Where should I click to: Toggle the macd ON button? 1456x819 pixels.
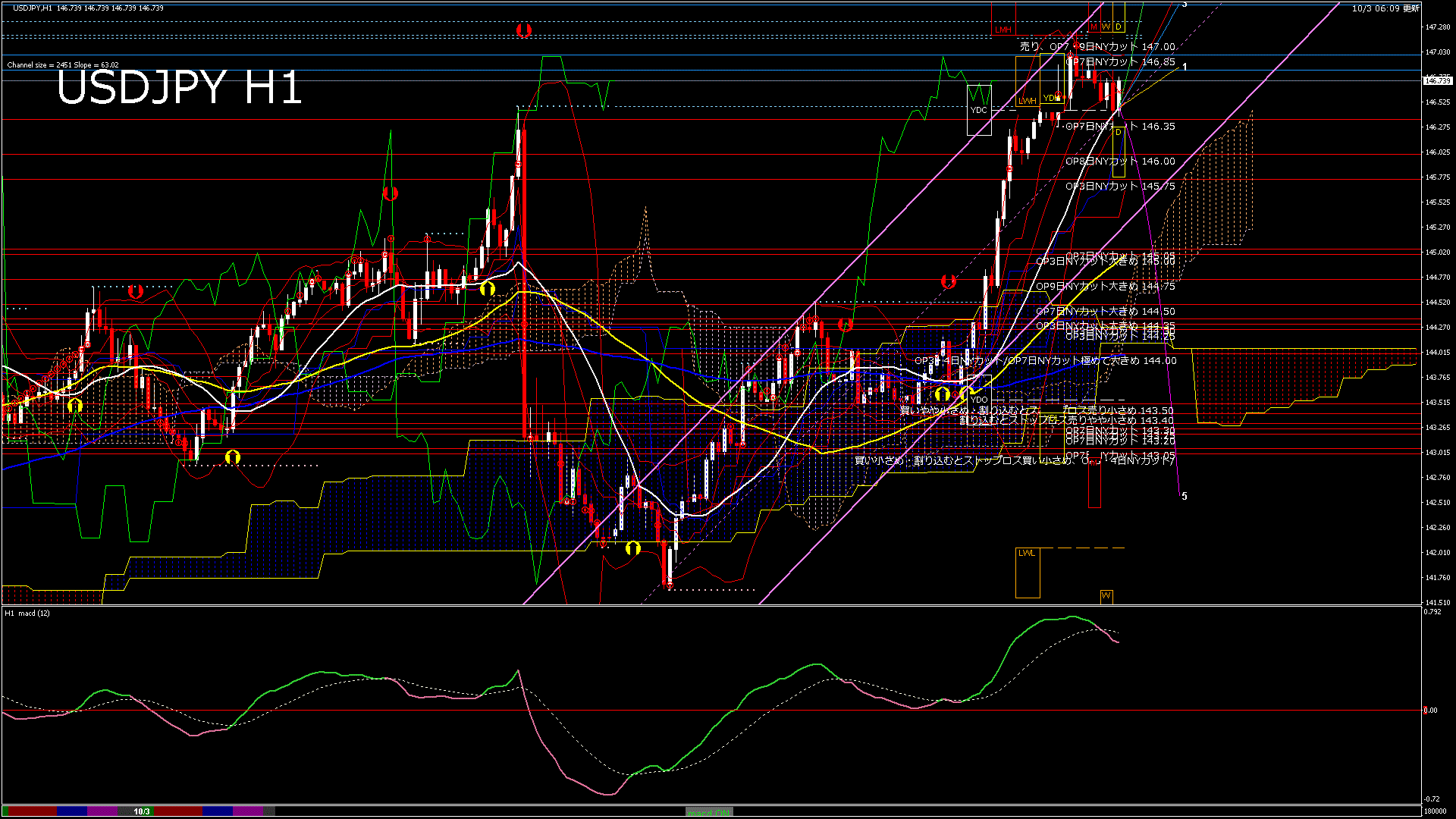click(709, 812)
